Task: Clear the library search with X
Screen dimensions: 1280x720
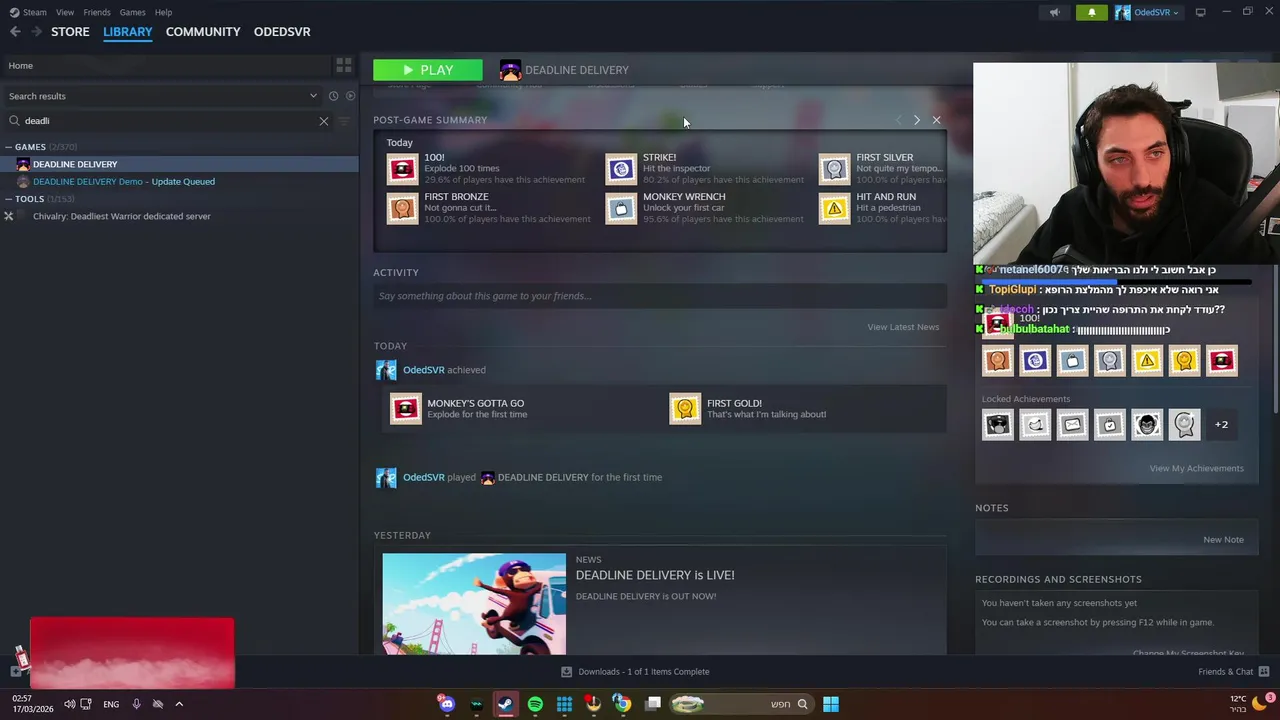Action: 323,121
